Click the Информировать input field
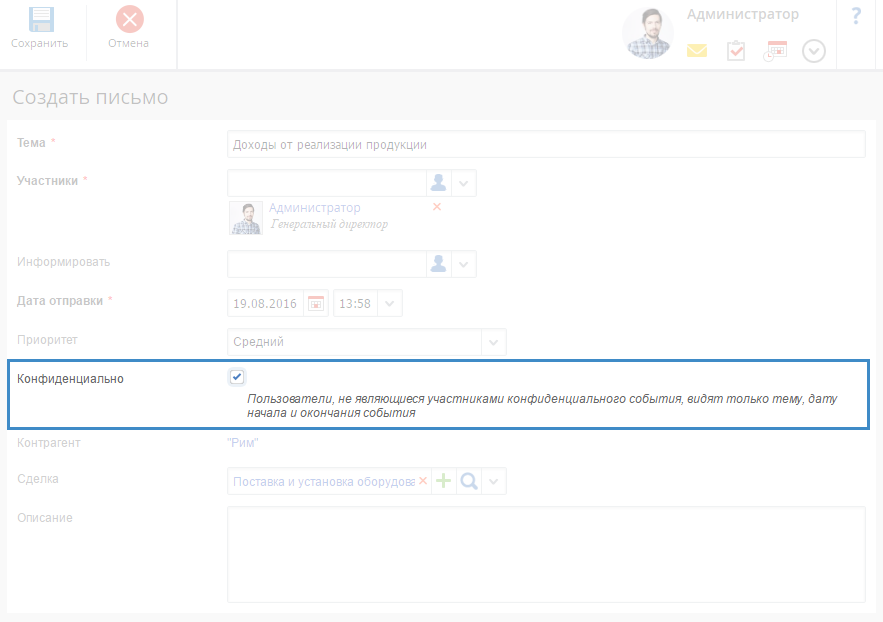The width and height of the screenshot is (883, 622). click(327, 264)
